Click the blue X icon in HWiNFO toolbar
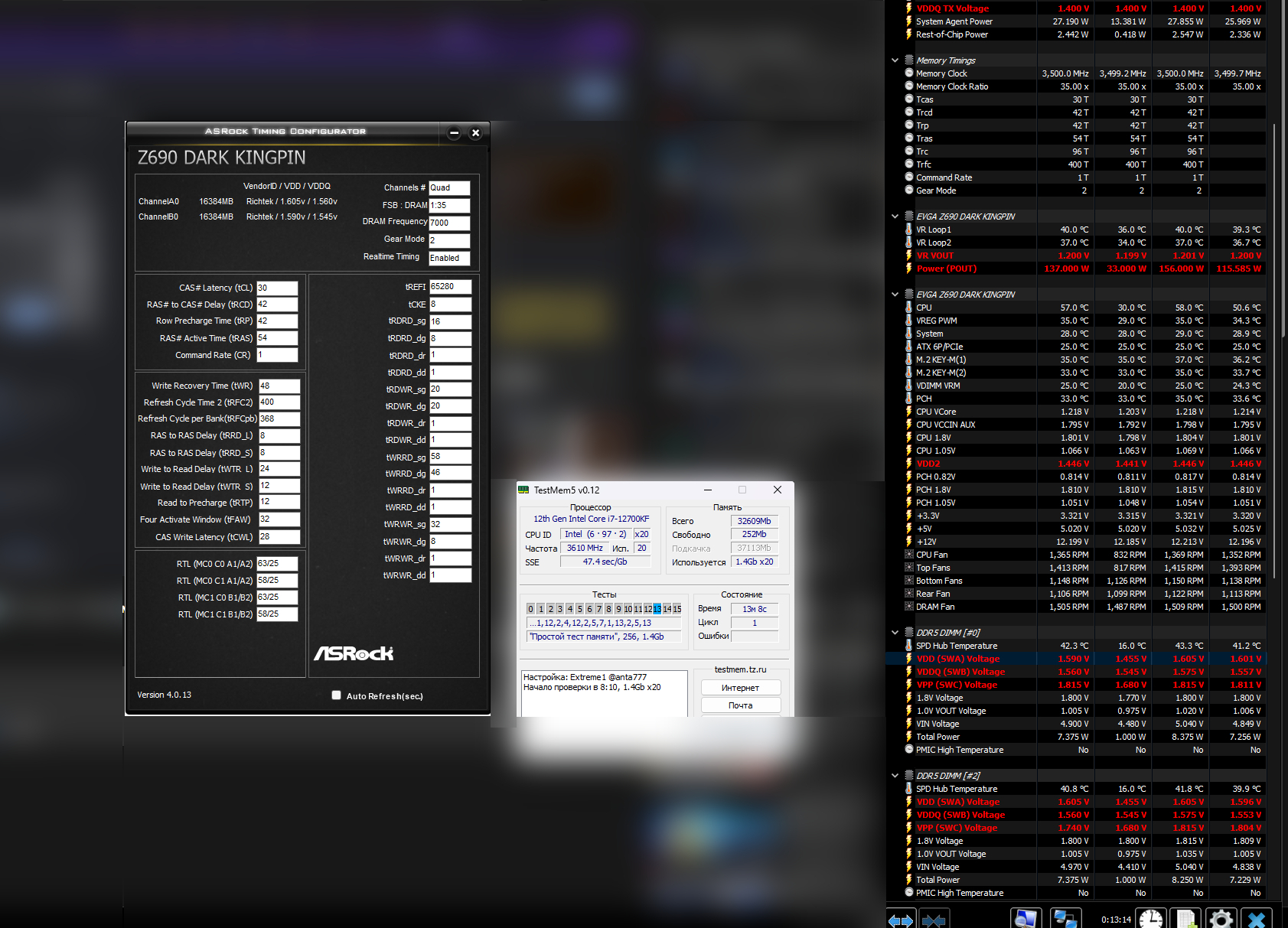The width and height of the screenshot is (1288, 928). [x=1256, y=918]
